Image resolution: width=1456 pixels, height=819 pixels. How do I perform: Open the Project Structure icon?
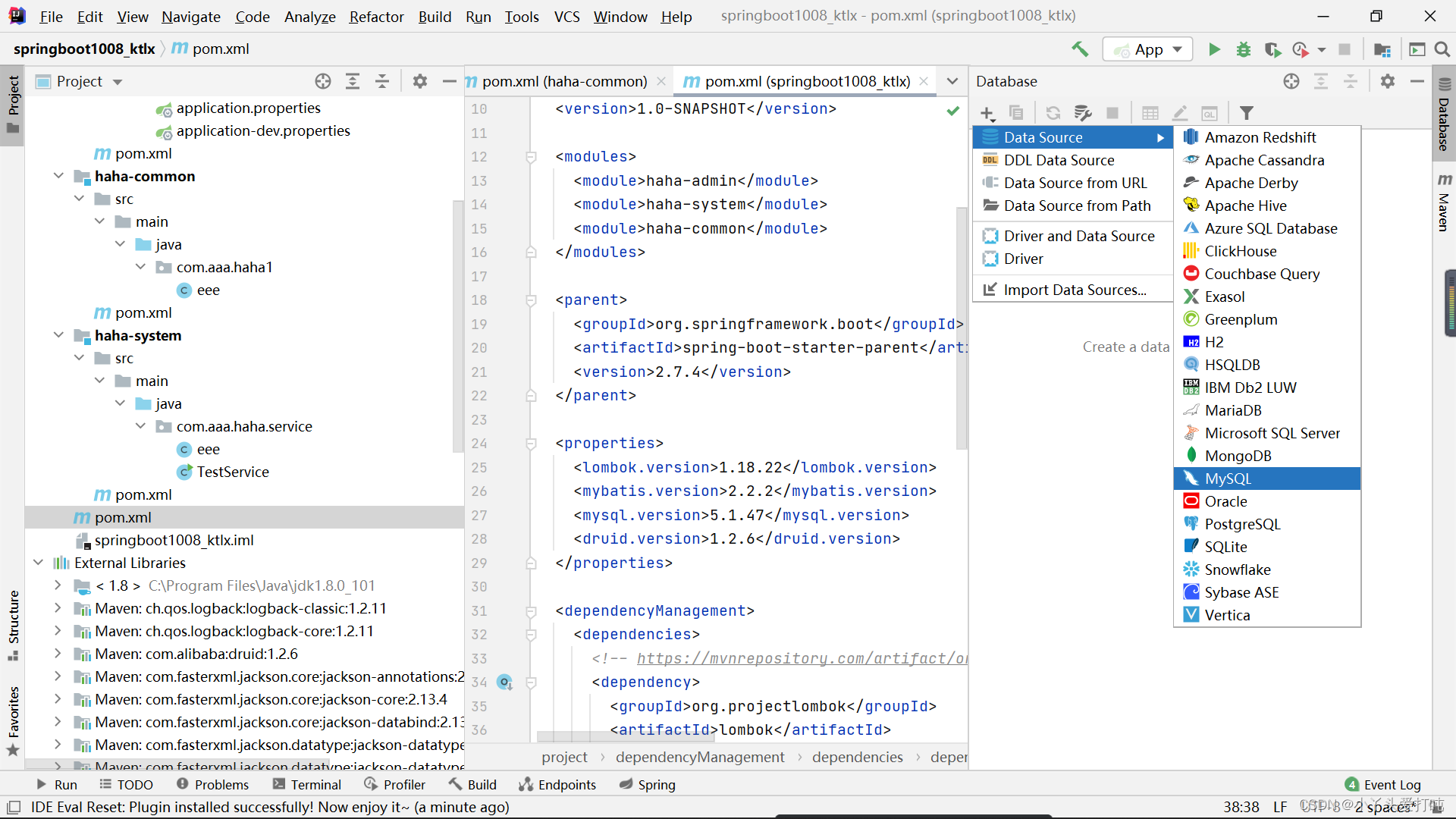point(1382,49)
